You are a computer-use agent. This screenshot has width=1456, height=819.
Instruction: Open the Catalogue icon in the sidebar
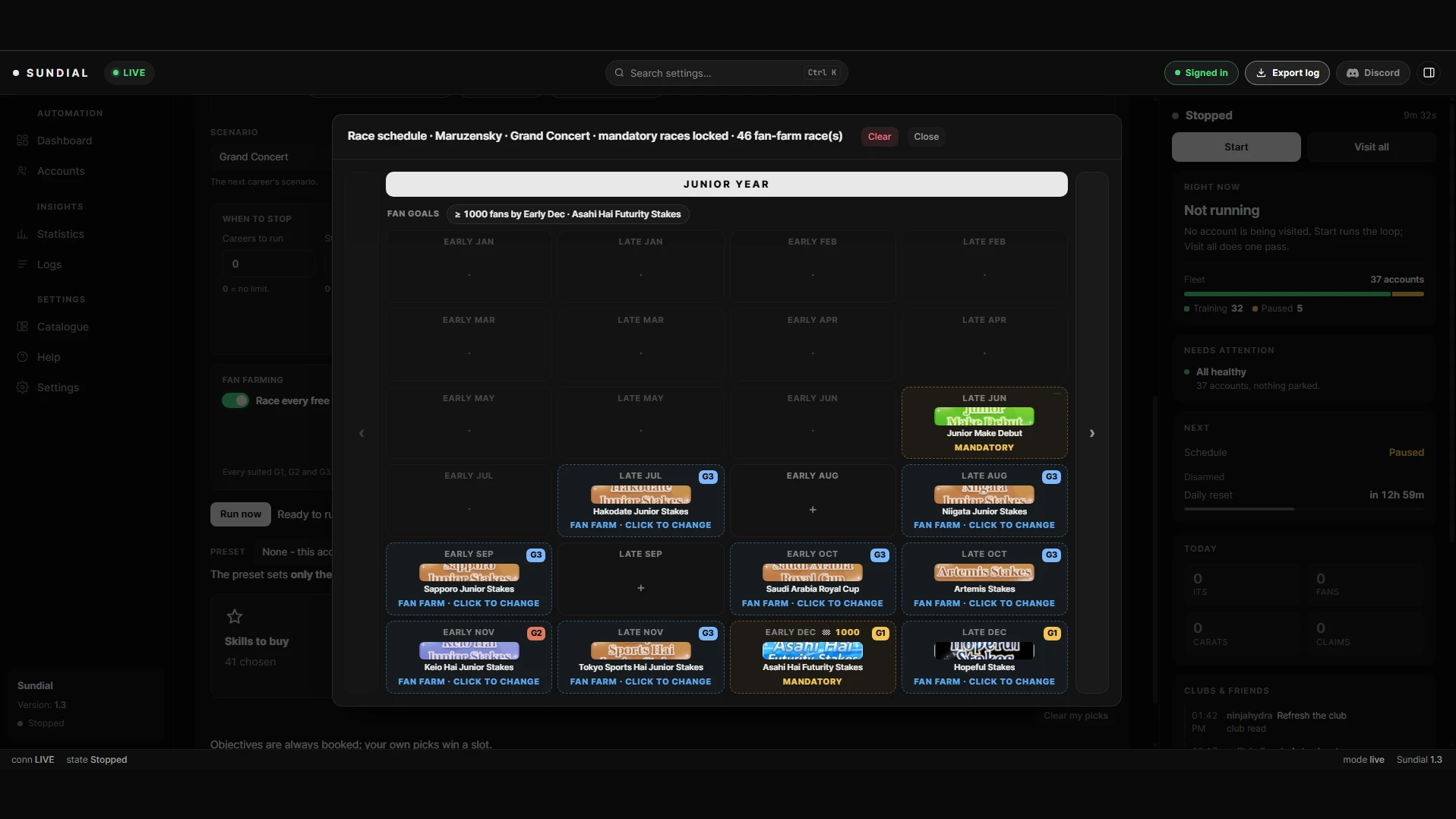(22, 327)
